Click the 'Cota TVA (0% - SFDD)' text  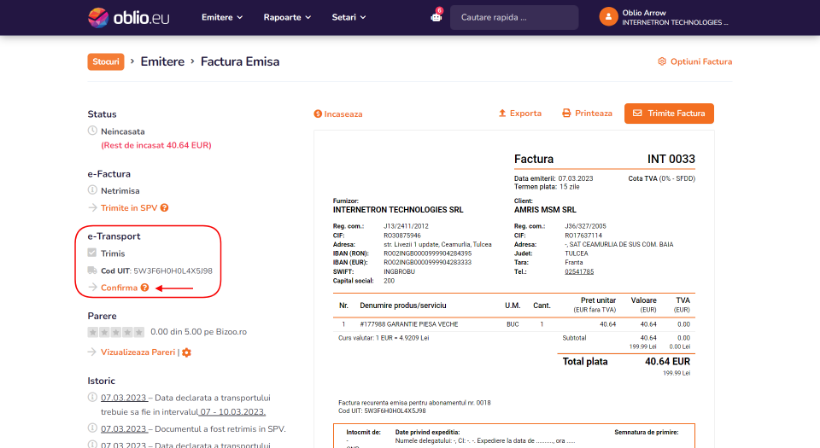(662, 178)
